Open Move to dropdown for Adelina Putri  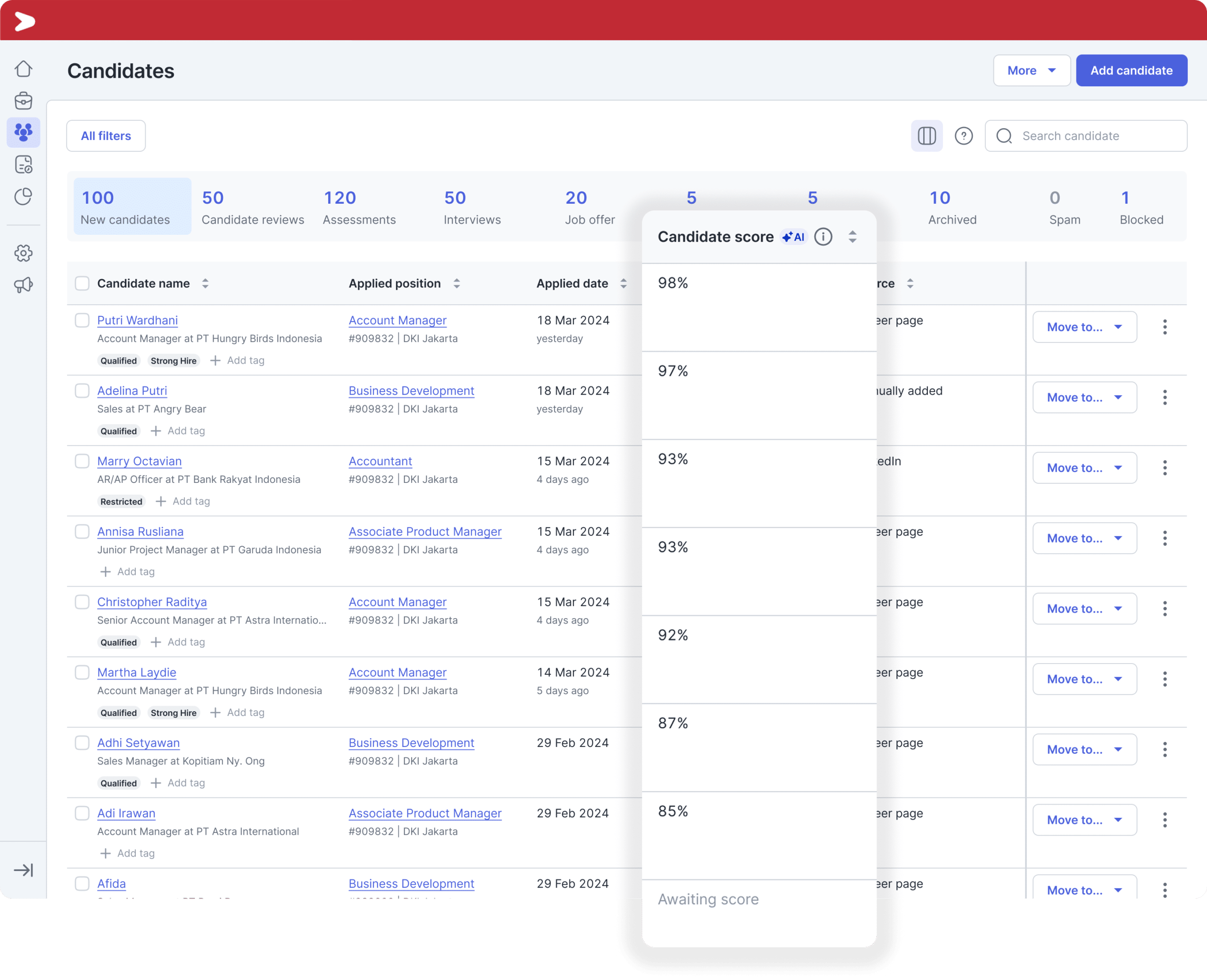point(1084,398)
